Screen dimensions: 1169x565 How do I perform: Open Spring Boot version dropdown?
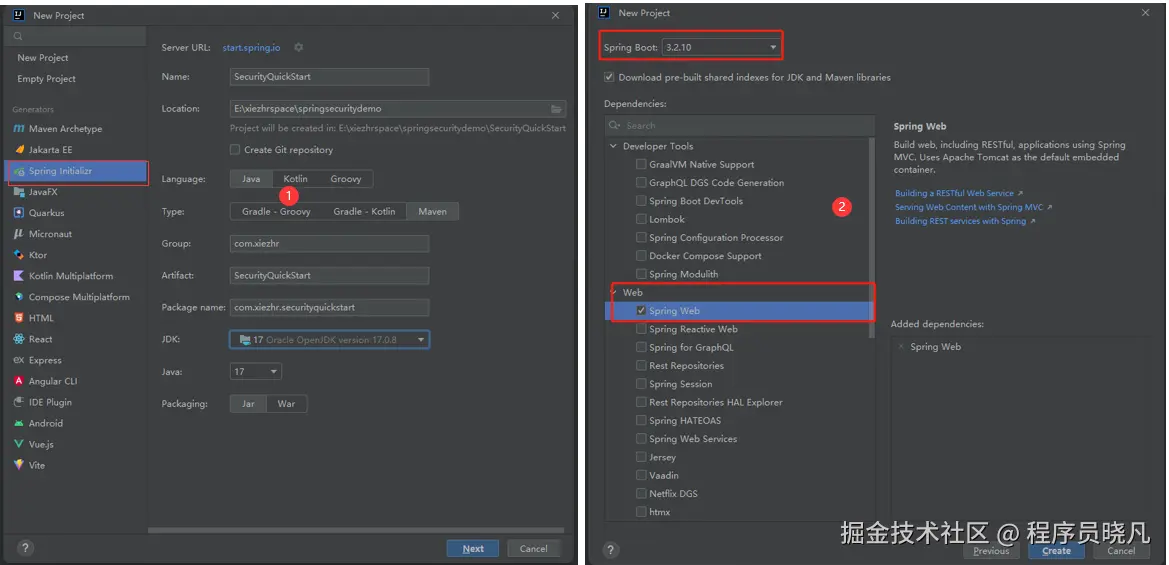(721, 48)
